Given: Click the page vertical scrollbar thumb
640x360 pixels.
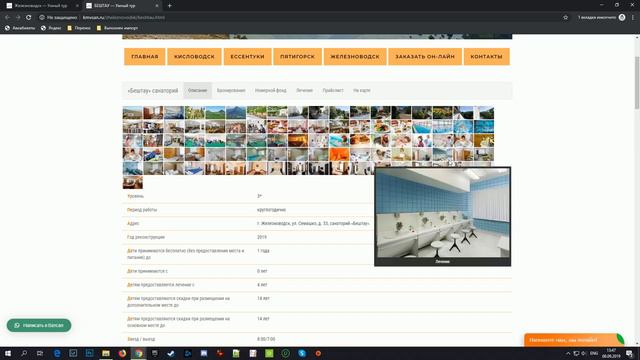Looking at the screenshot, I should [x=637, y=82].
